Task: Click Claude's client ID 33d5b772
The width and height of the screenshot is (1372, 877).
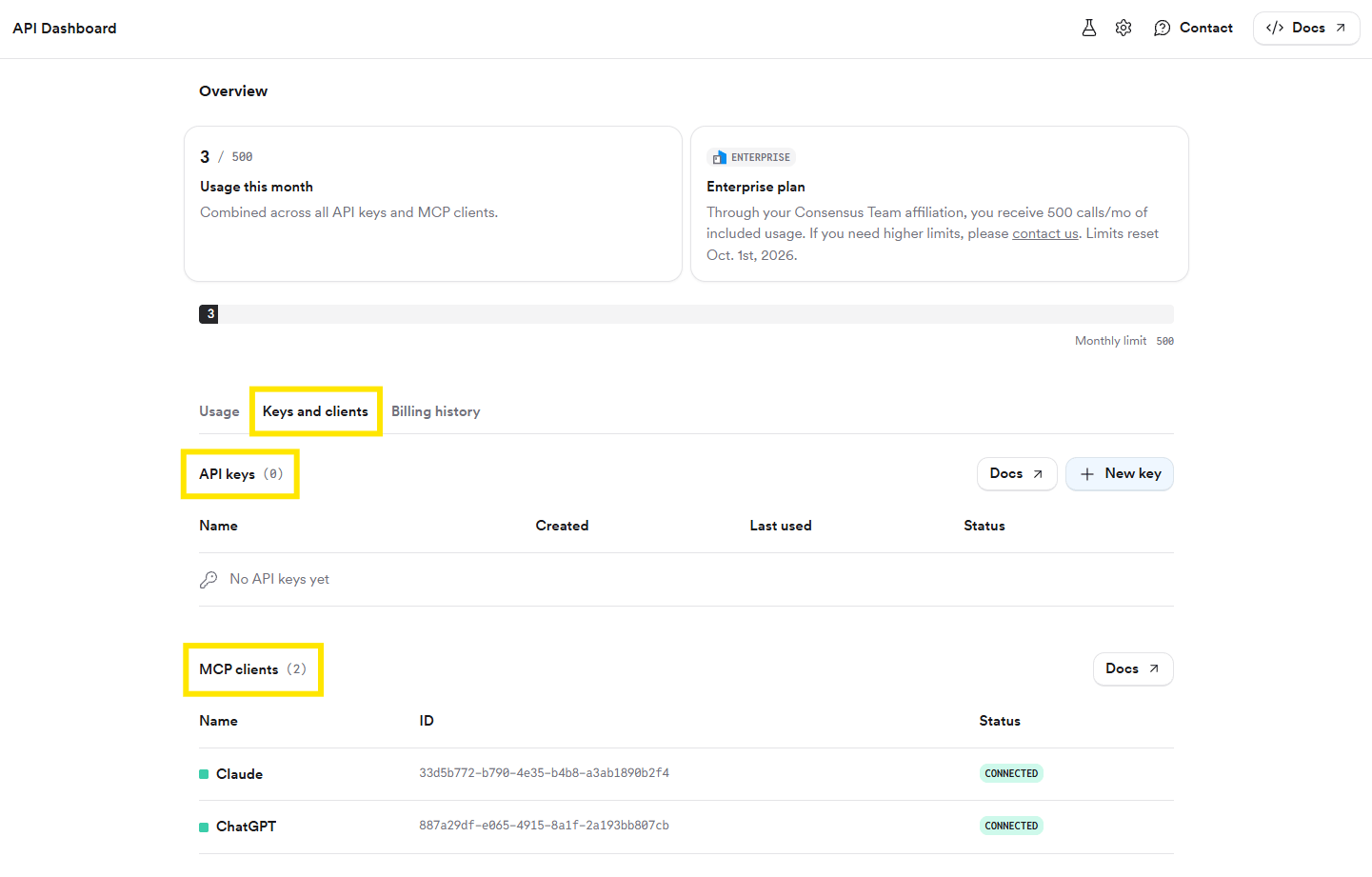Action: tap(545, 773)
